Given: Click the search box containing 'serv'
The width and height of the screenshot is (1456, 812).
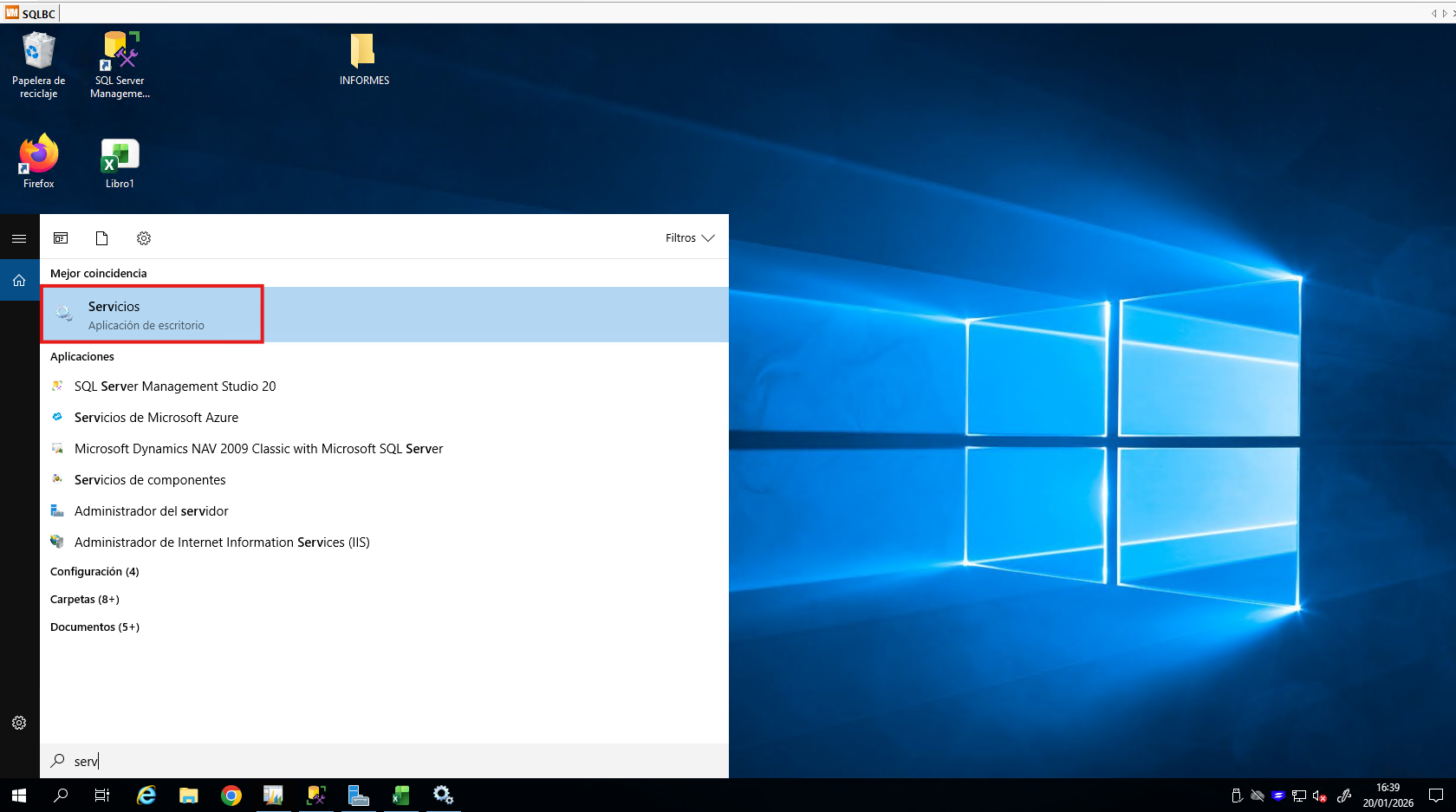Looking at the screenshot, I should pyautogui.click(x=384, y=761).
